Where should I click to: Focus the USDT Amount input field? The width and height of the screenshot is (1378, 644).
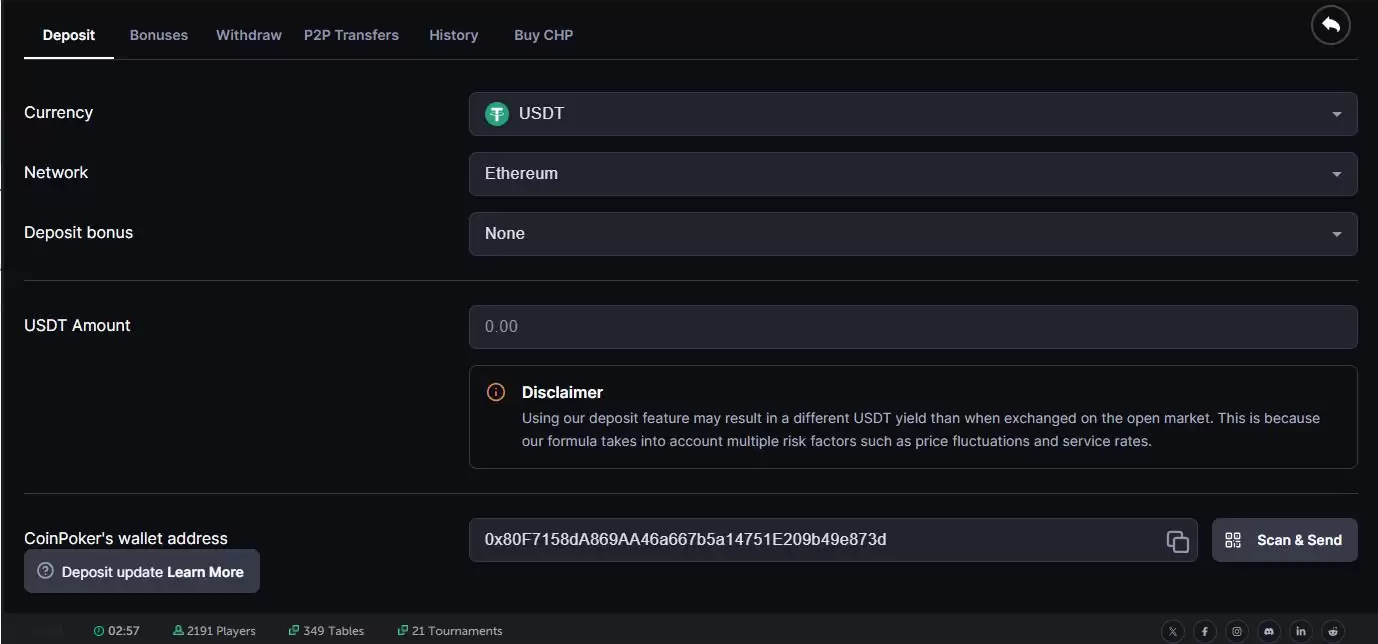click(912, 327)
